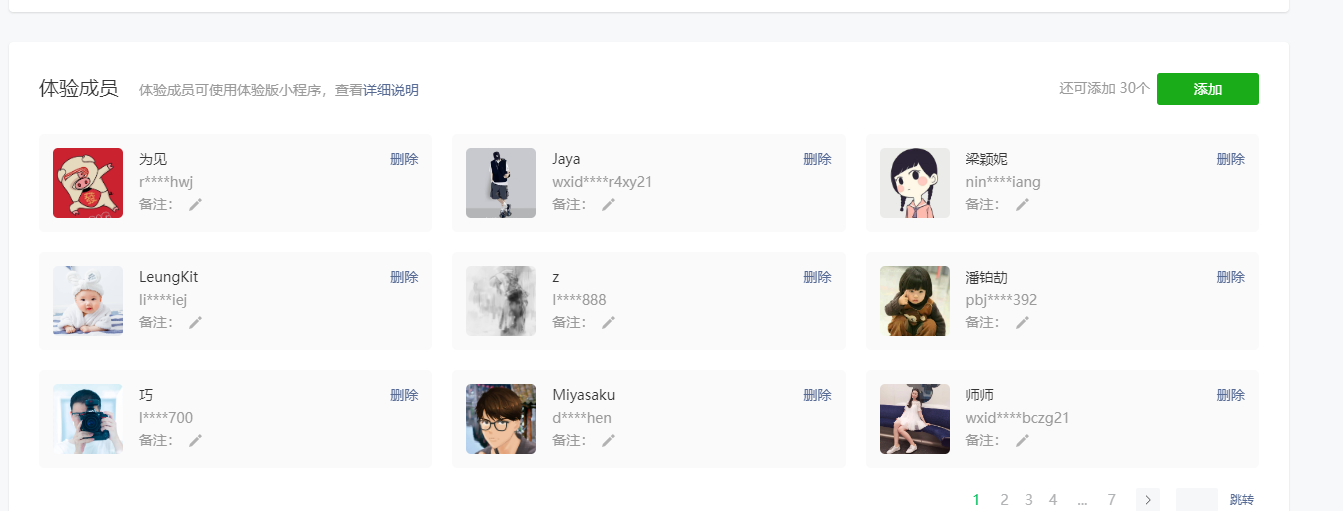The width and height of the screenshot is (1343, 511).
Task: Click the pencil icon for 师师
Action: tap(1022, 440)
